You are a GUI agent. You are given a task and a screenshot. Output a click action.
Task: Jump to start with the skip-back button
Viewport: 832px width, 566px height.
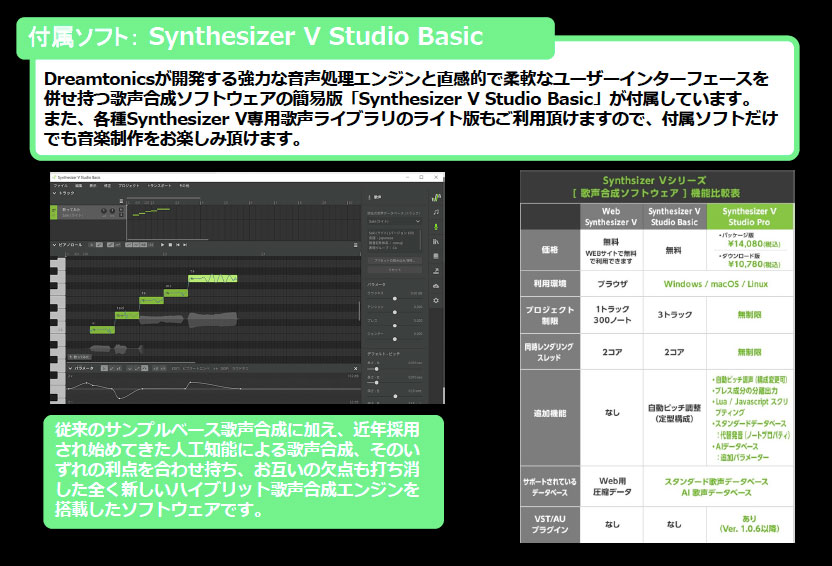tap(178, 245)
